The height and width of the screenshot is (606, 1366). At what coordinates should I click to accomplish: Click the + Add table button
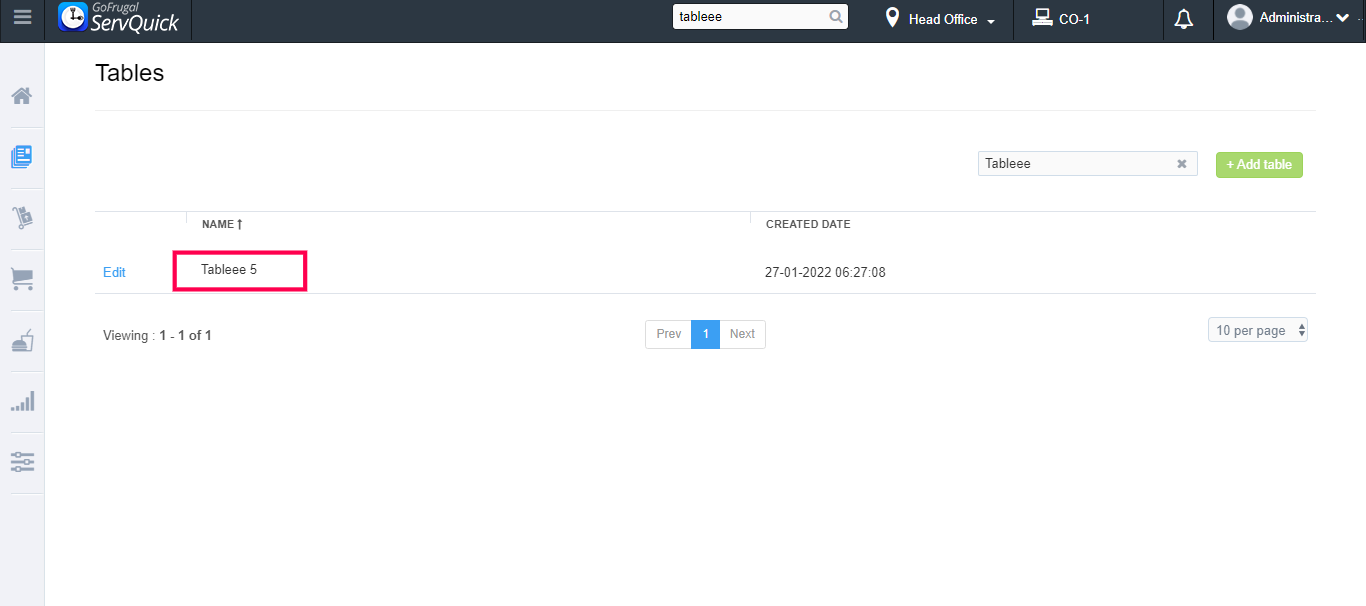pyautogui.click(x=1259, y=165)
